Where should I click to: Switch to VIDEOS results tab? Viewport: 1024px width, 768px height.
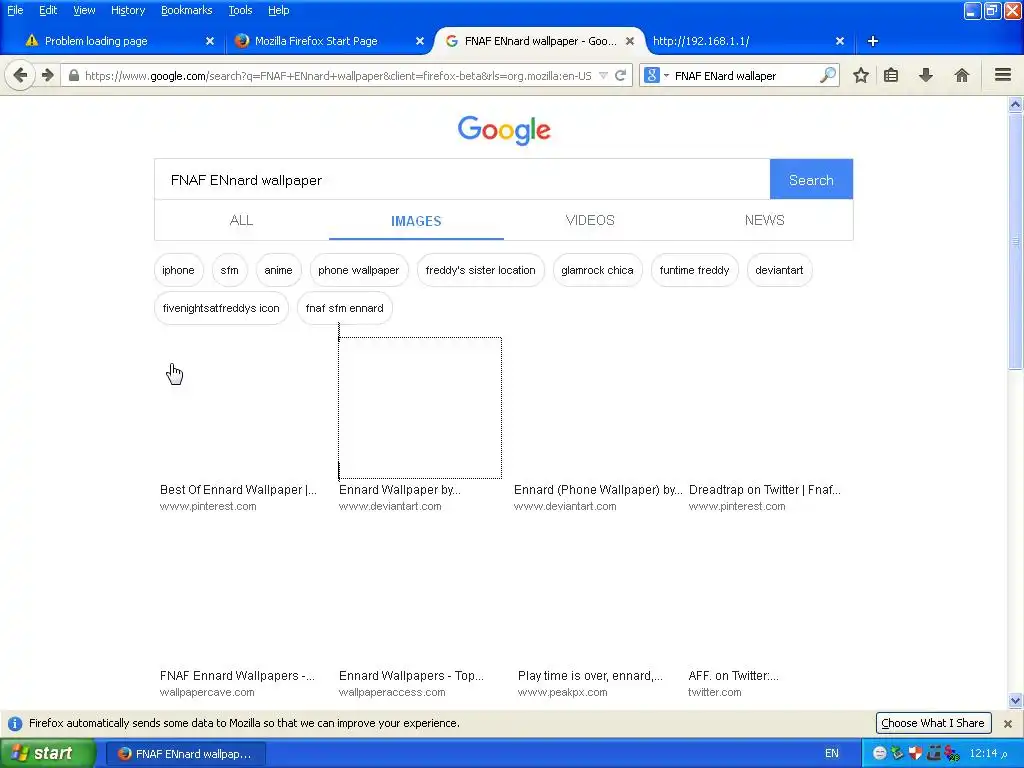pos(590,220)
